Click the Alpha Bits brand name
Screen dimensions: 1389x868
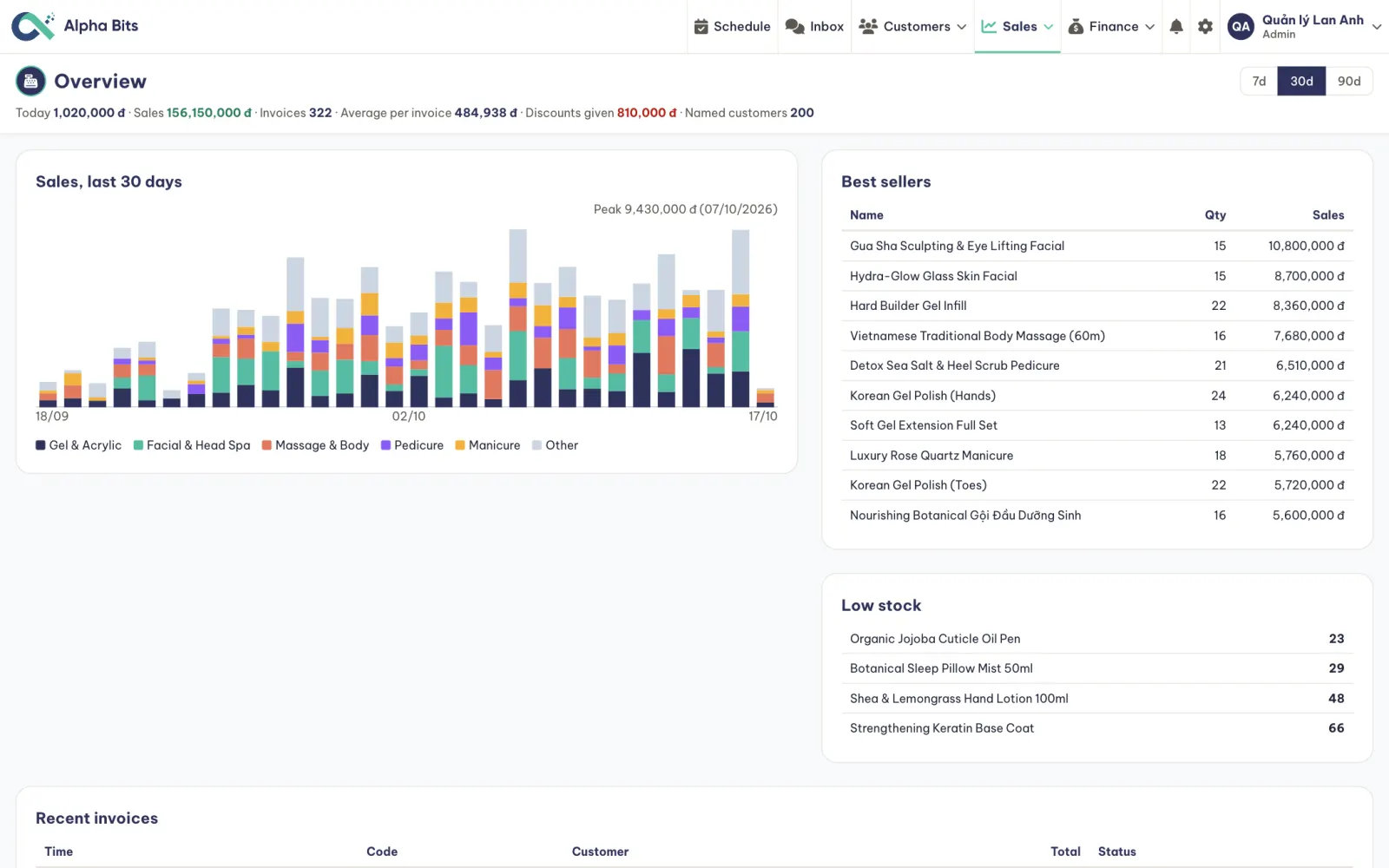click(101, 26)
